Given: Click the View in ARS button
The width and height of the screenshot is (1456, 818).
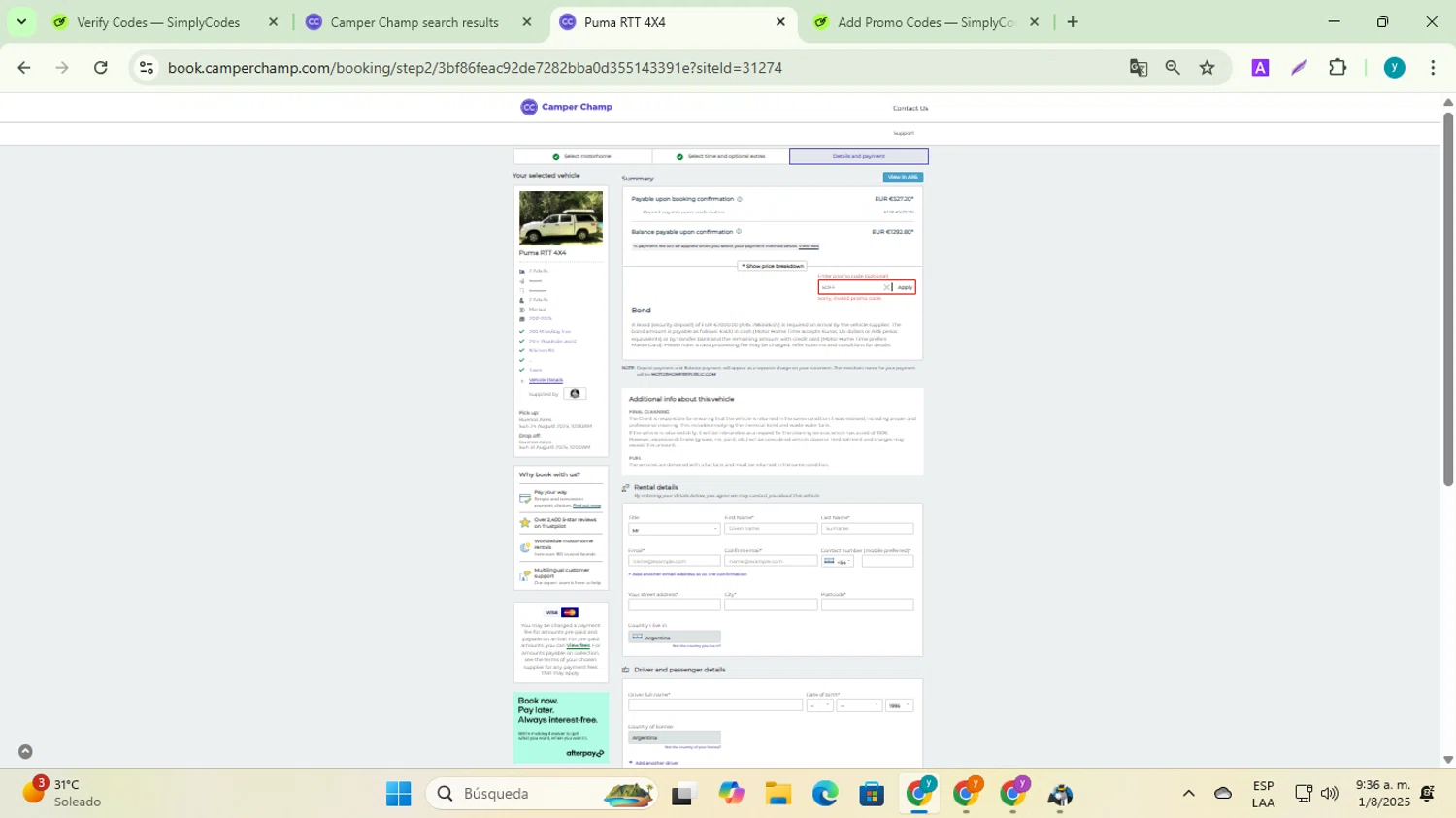Looking at the screenshot, I should click(x=903, y=178).
